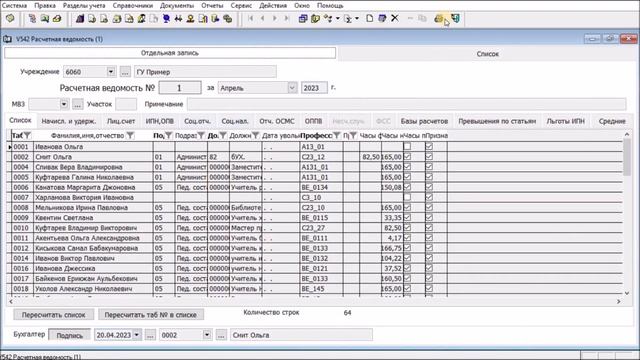Image resolution: width=640 pixels, height=360 pixels.
Task: Open МВЗ dropdown arrow
Action: (x=64, y=104)
